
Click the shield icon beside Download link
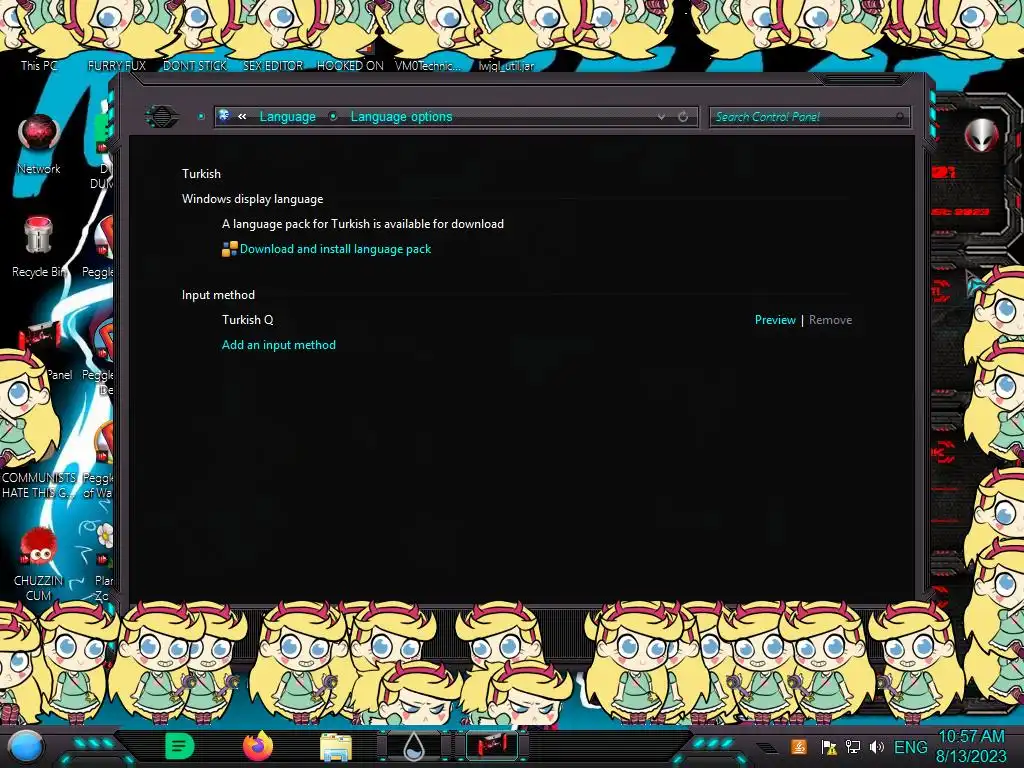click(x=229, y=249)
